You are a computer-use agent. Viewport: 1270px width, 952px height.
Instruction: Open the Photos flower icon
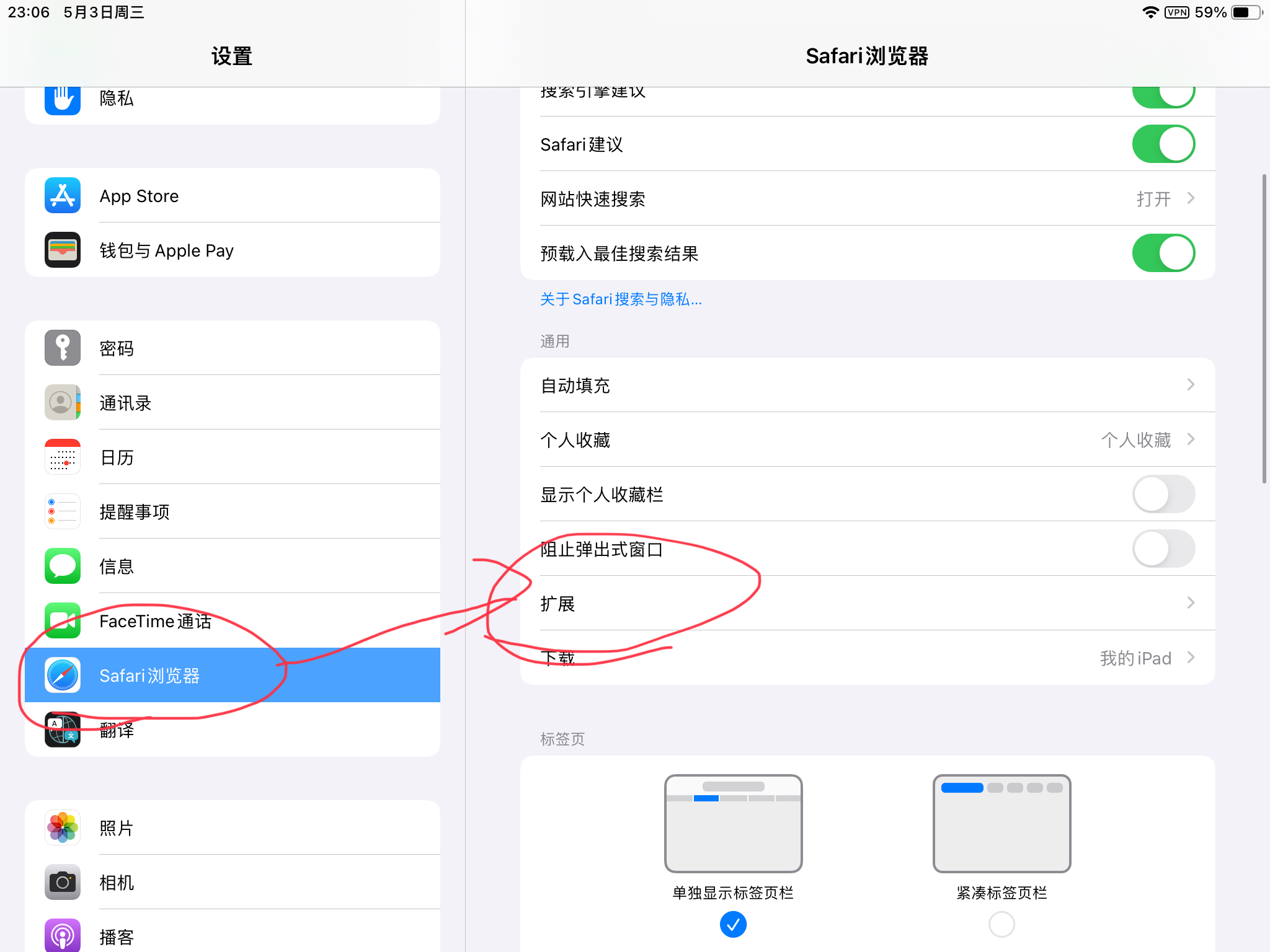tap(63, 828)
